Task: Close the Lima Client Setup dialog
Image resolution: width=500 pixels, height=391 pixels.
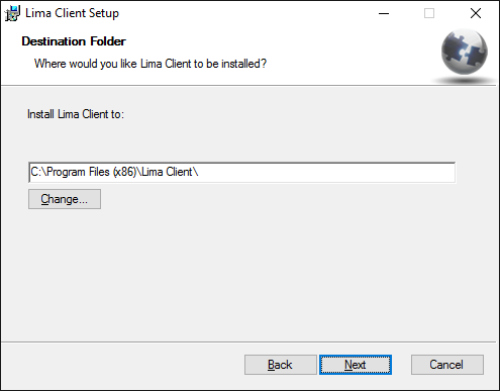Action: click(x=476, y=13)
